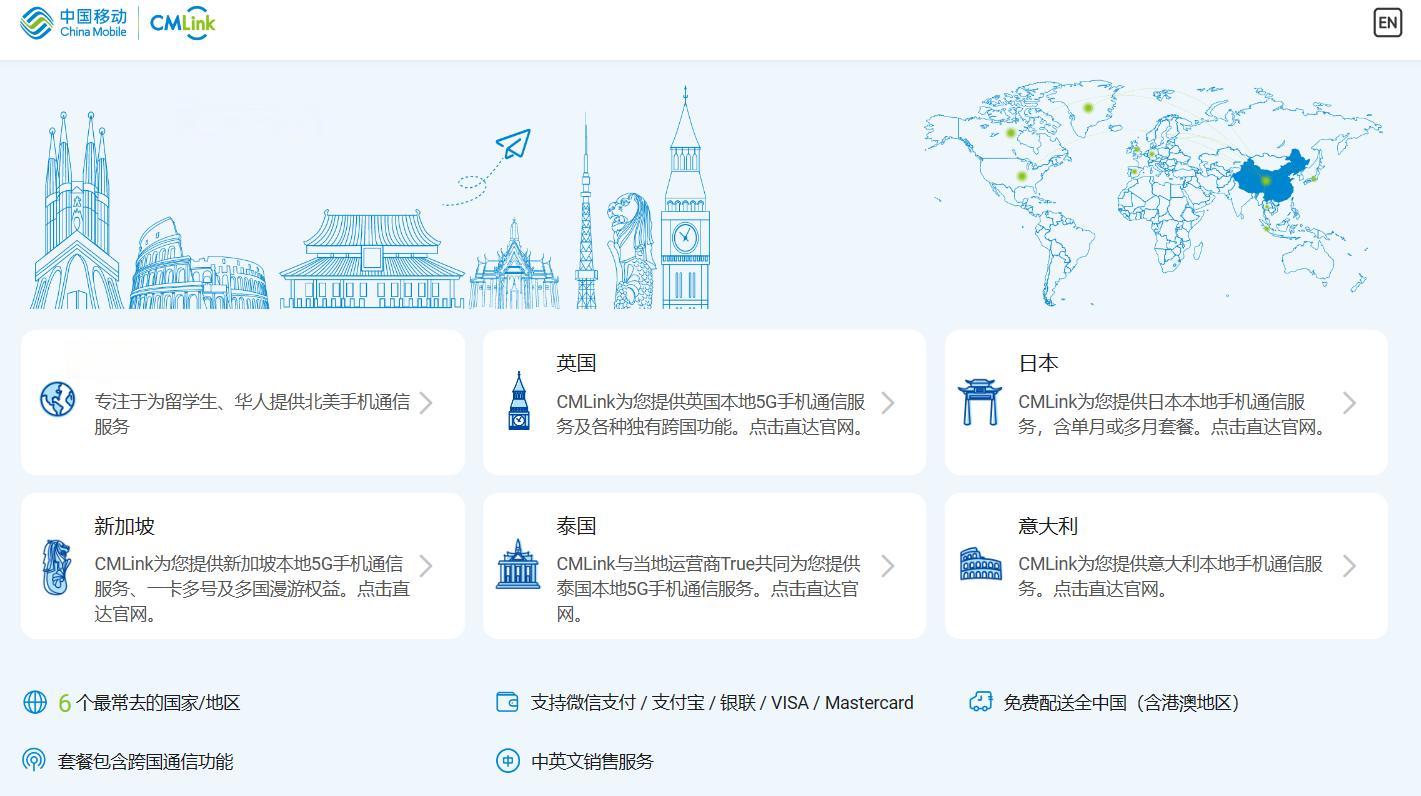
Task: Click the text 套餐包含跨国通信功能
Action: 146,762
